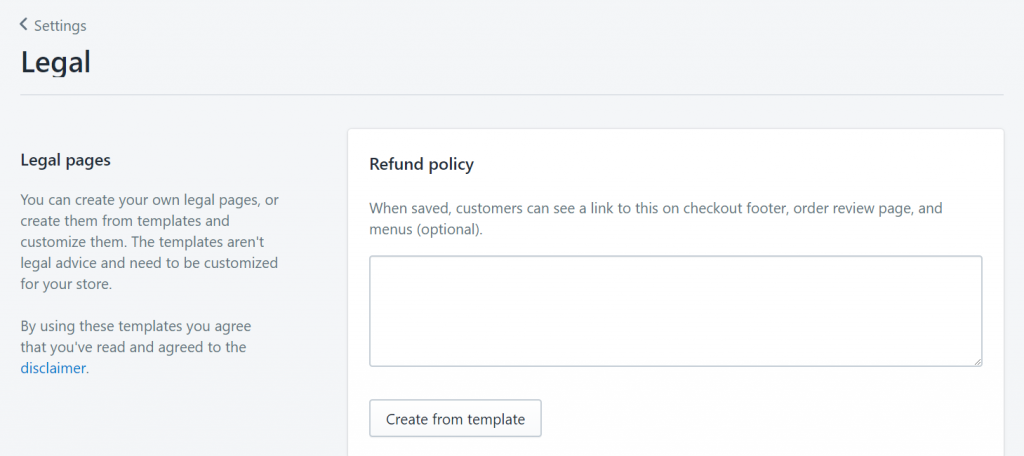Click the 'You can create your own legal pages' paragraph
The height and width of the screenshot is (456, 1024).
point(150,242)
